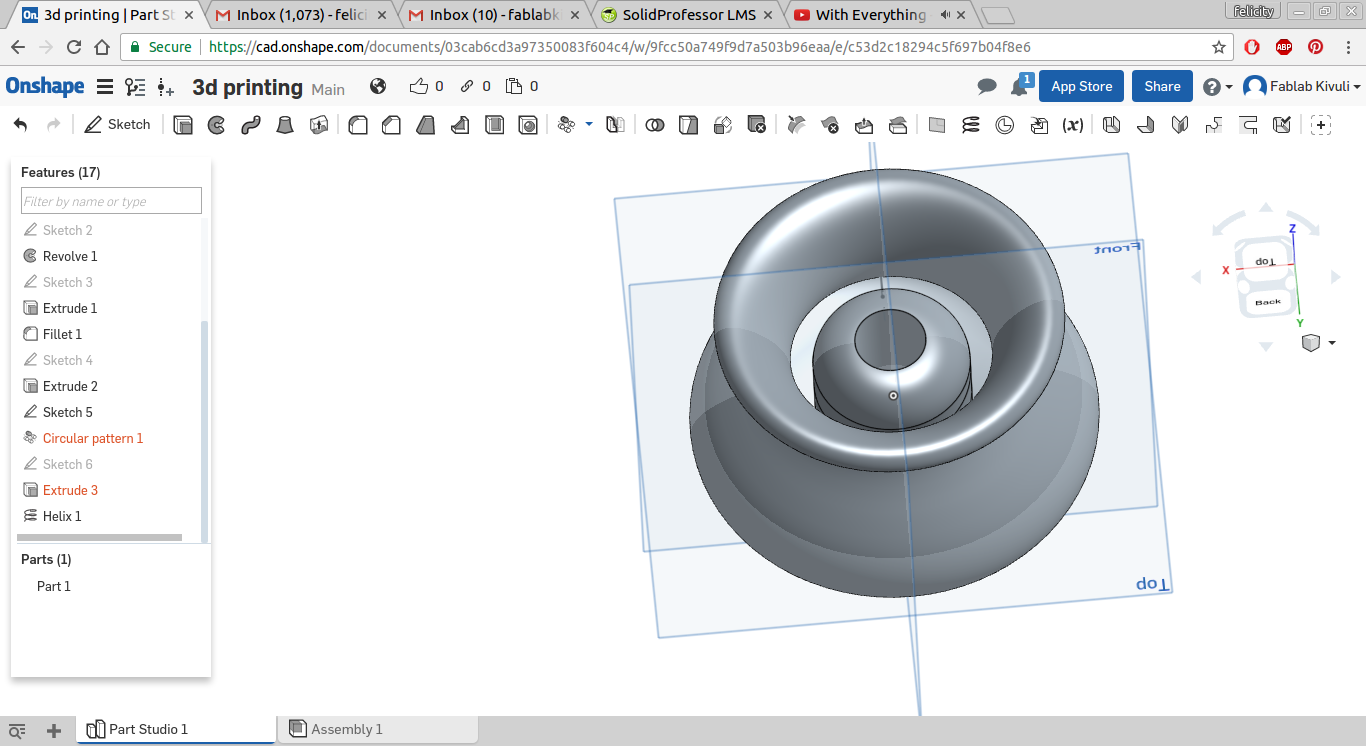This screenshot has height=746, width=1366.
Task: Select Circular pattern 1 in feature list
Action: coord(92,438)
